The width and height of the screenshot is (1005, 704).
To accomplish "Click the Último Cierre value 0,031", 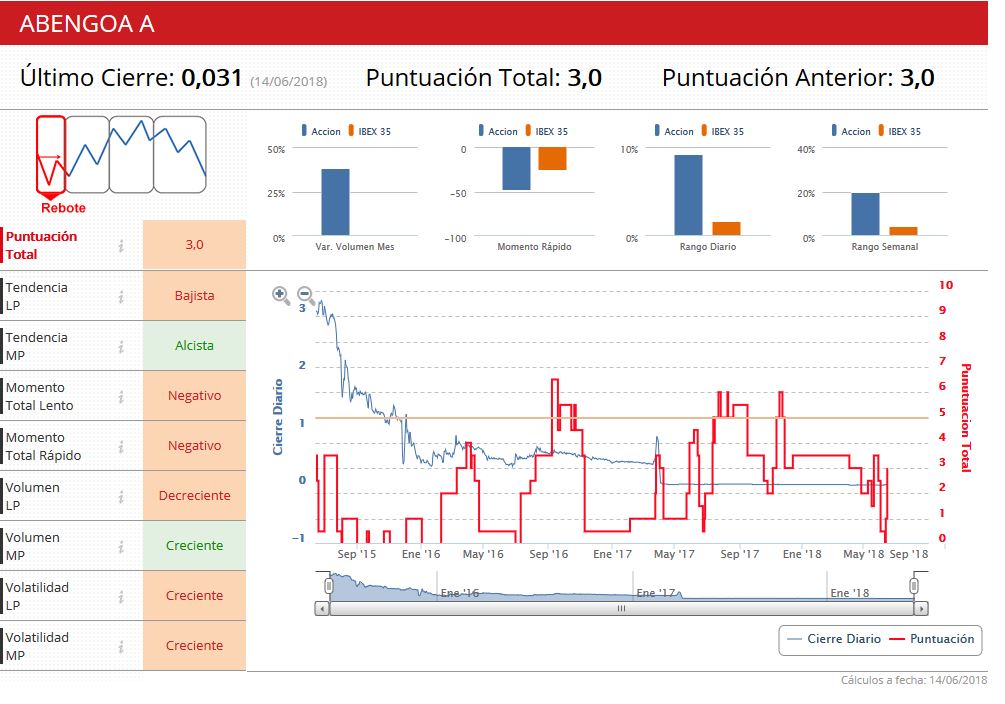I will (x=212, y=78).
